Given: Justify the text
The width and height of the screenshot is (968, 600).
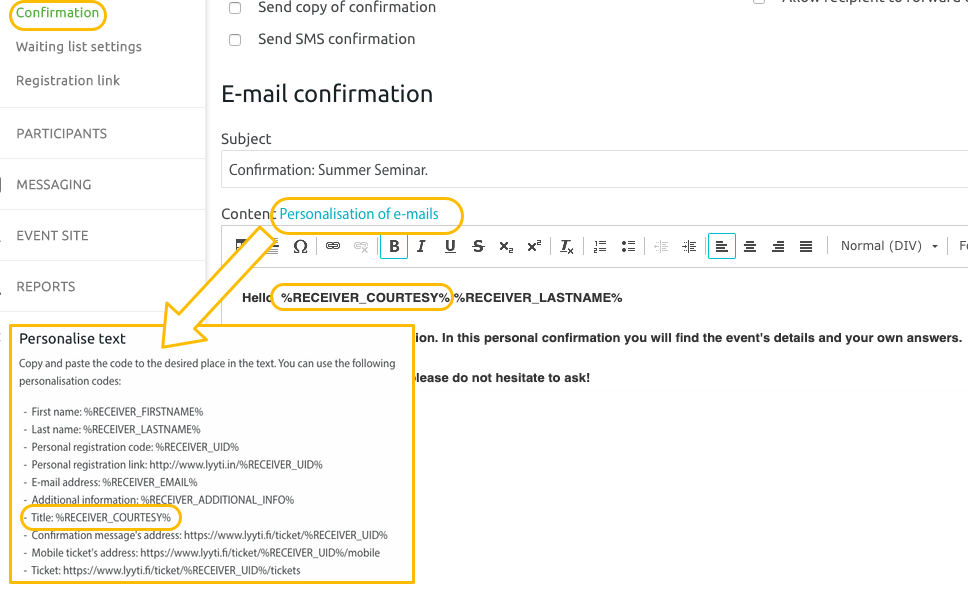Looking at the screenshot, I should pyautogui.click(x=806, y=247).
